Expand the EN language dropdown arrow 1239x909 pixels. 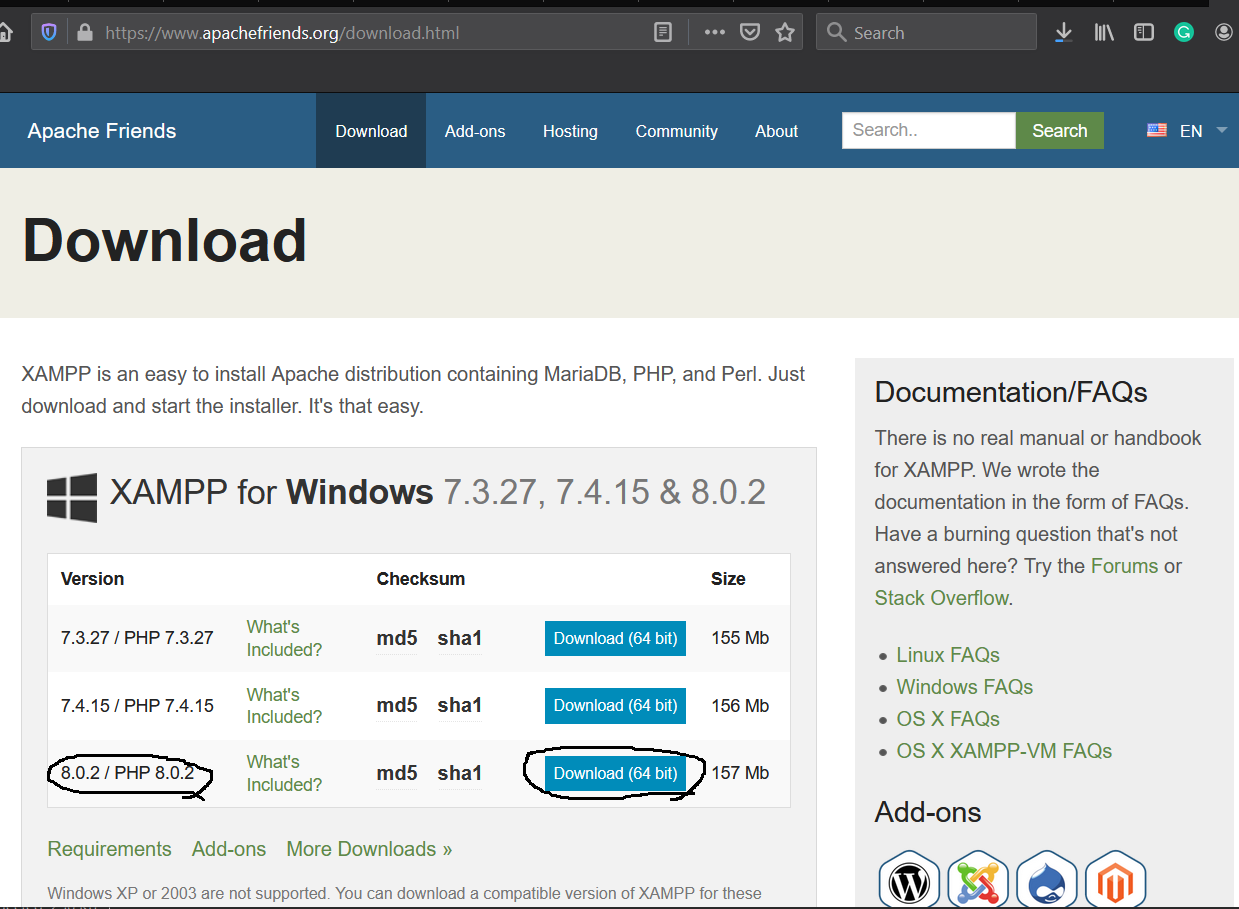(1221, 131)
